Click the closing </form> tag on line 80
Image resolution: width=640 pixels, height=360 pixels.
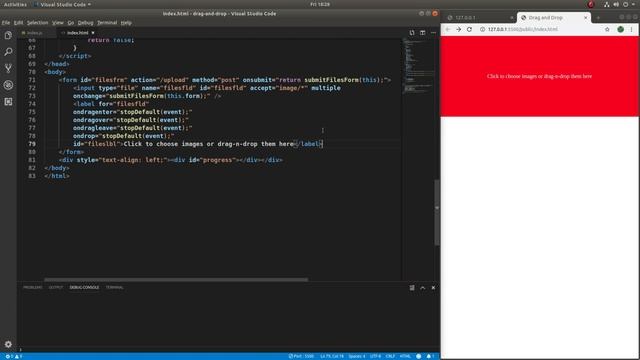(71, 152)
